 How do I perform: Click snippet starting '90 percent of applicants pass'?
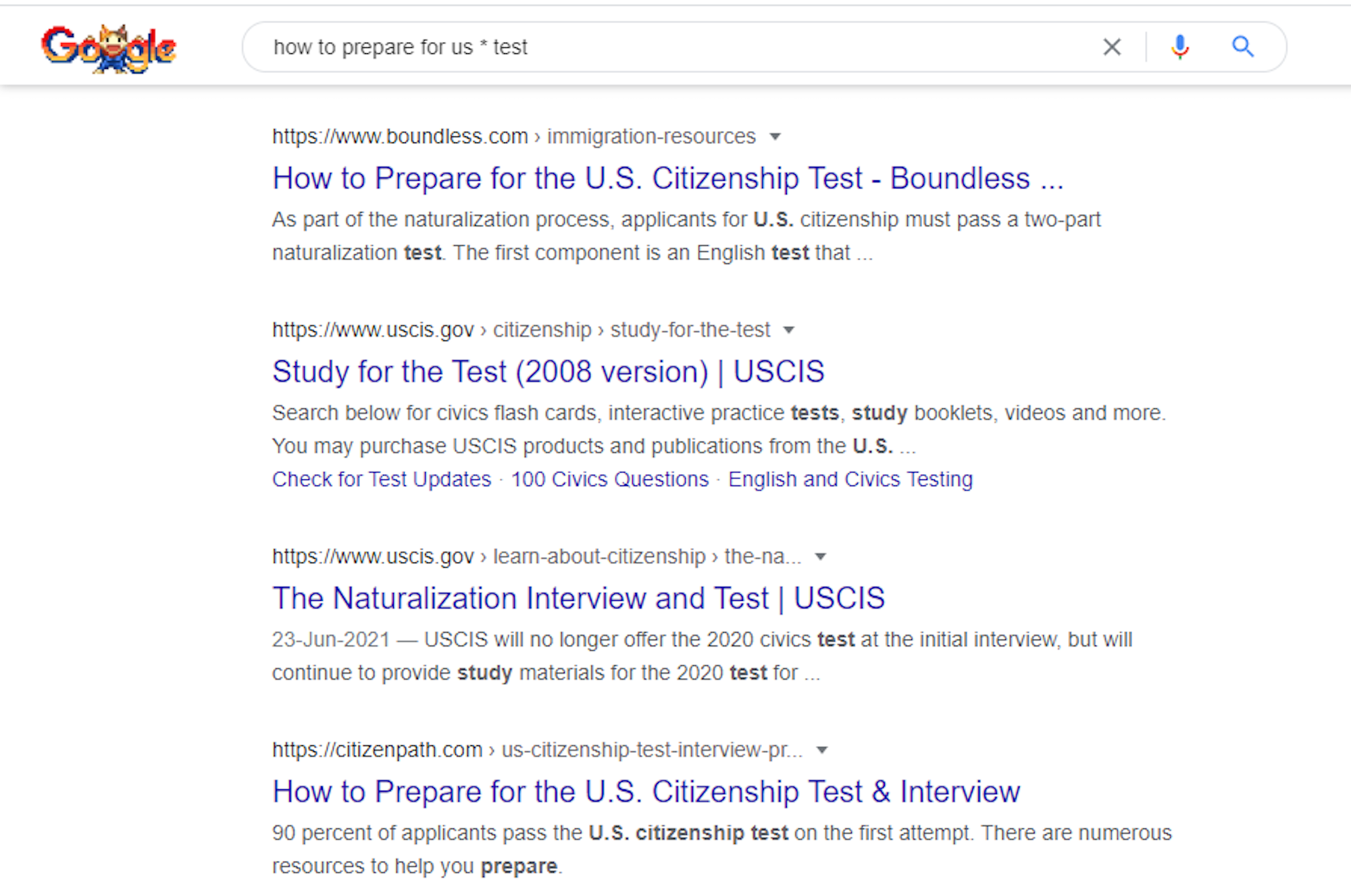(x=722, y=849)
